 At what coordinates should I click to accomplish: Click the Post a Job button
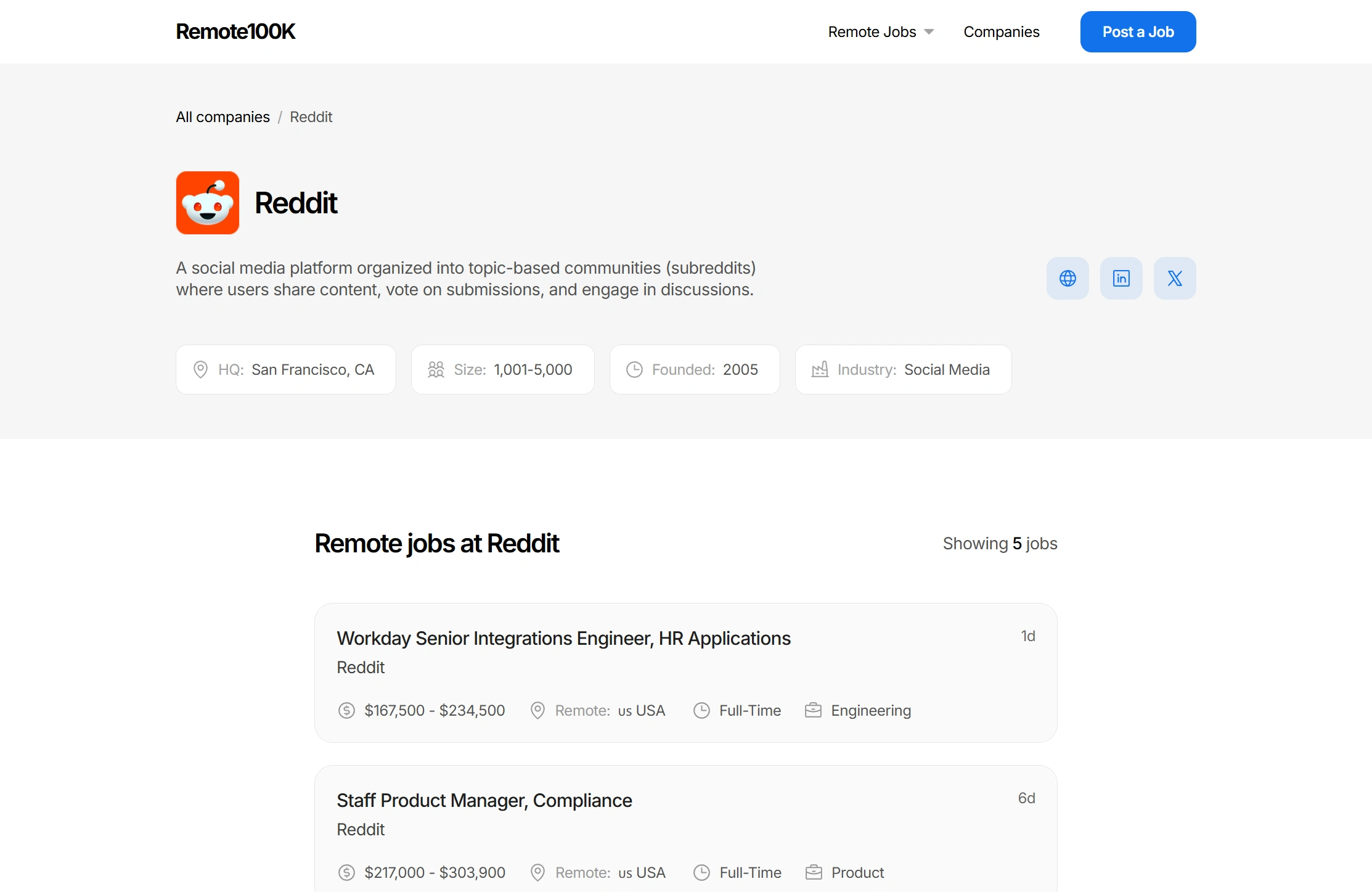pyautogui.click(x=1138, y=32)
